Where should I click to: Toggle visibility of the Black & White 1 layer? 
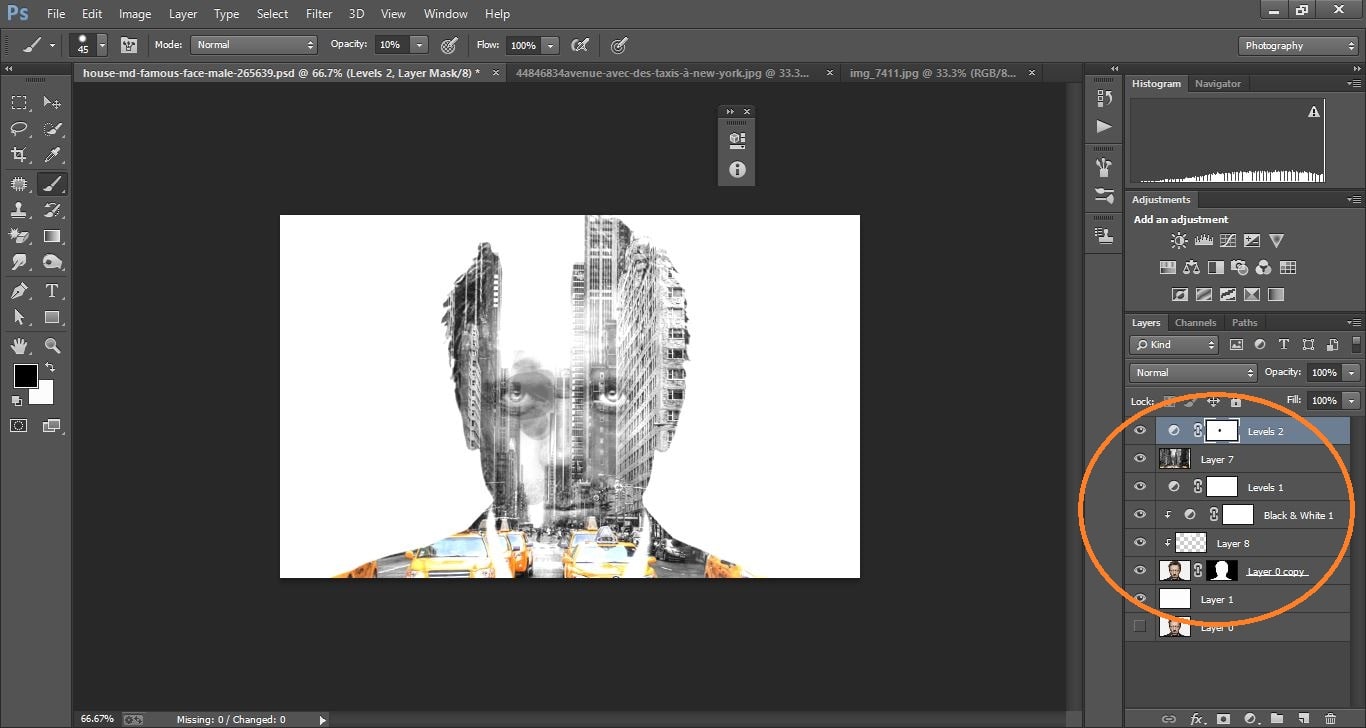pos(1140,514)
